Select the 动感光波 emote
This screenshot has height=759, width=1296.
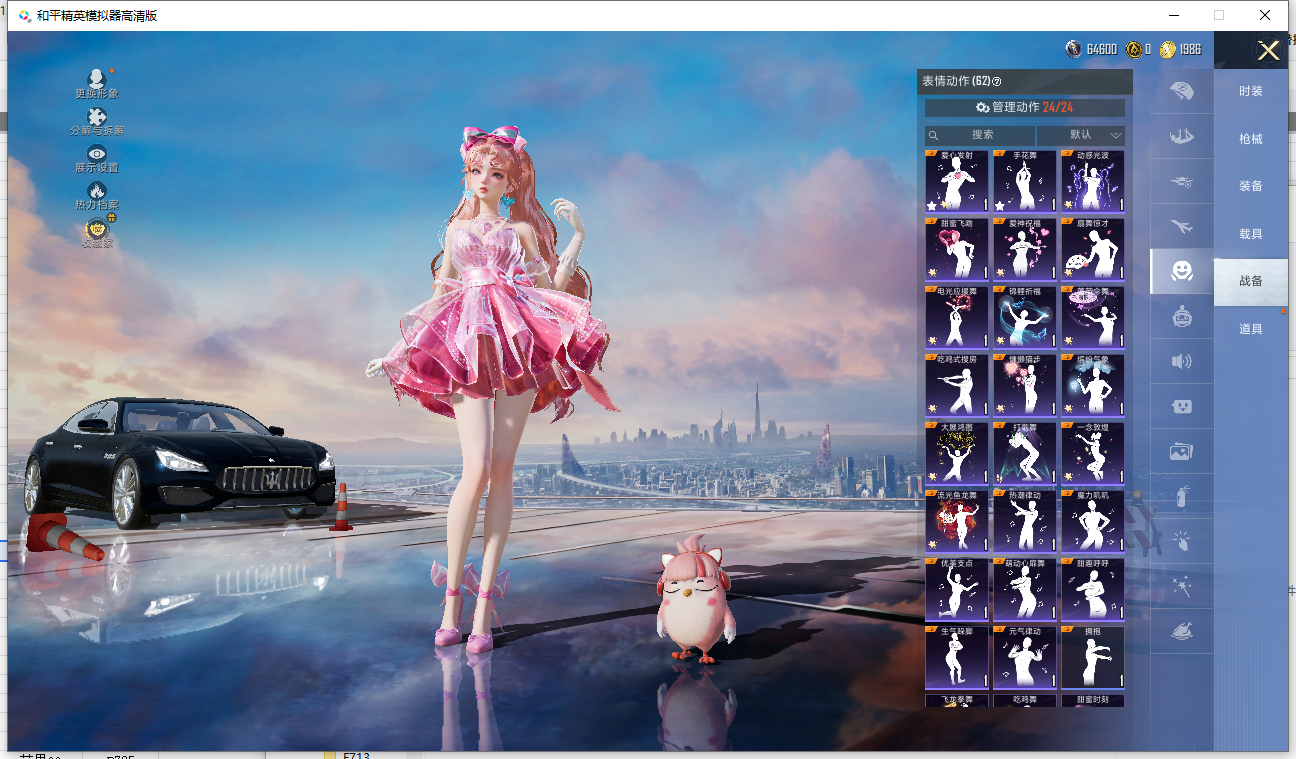point(1093,181)
